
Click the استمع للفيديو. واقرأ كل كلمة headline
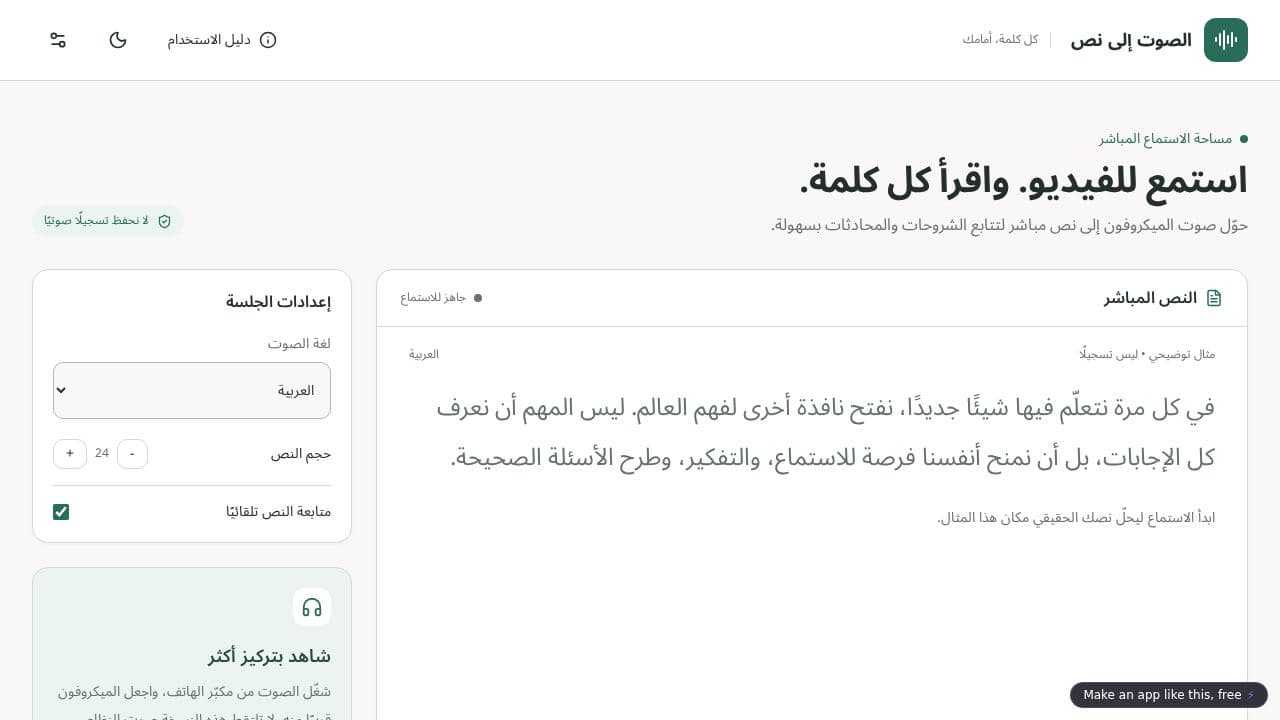(1023, 180)
